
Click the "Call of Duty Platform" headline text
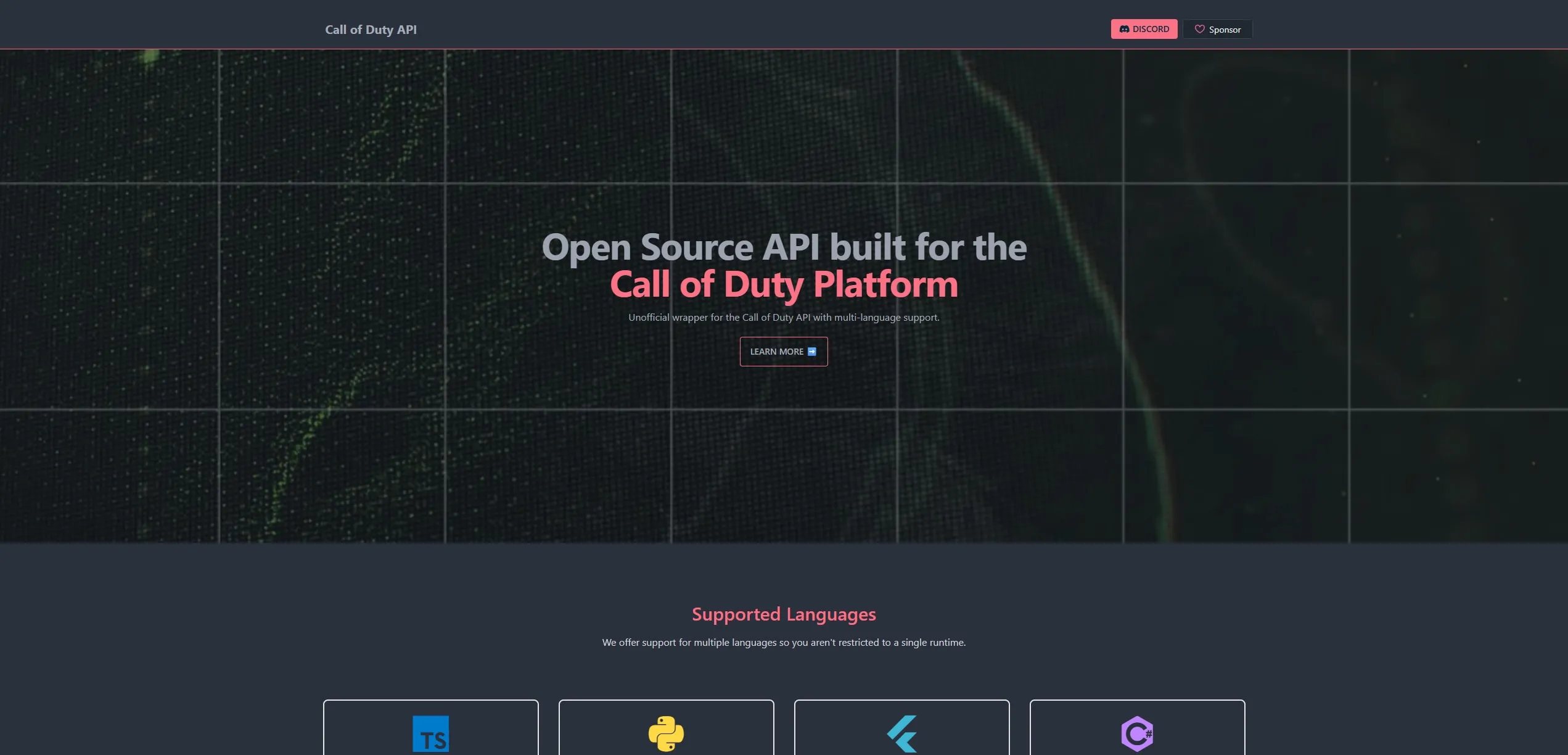pyautogui.click(x=784, y=284)
